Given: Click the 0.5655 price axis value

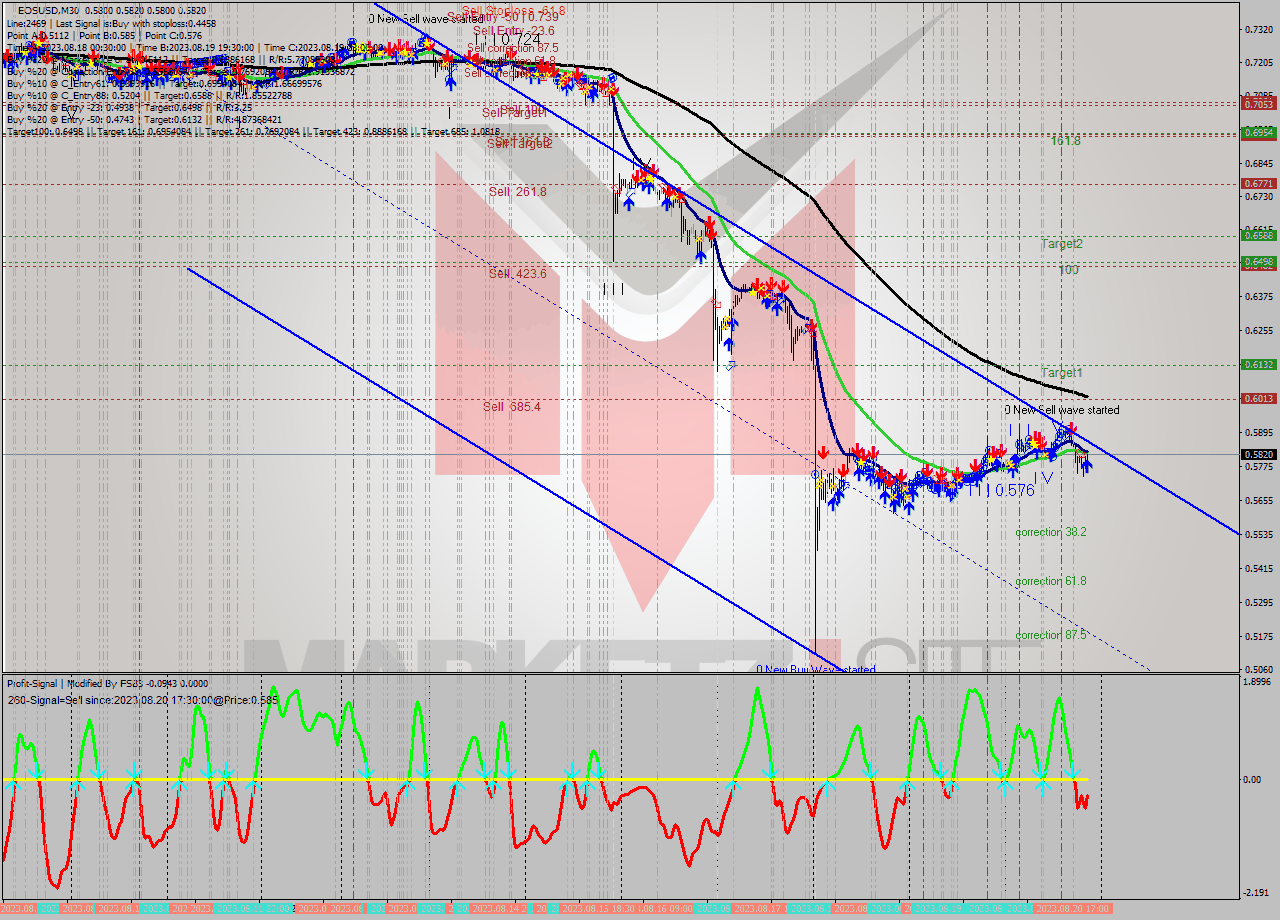Looking at the screenshot, I should pos(1257,500).
